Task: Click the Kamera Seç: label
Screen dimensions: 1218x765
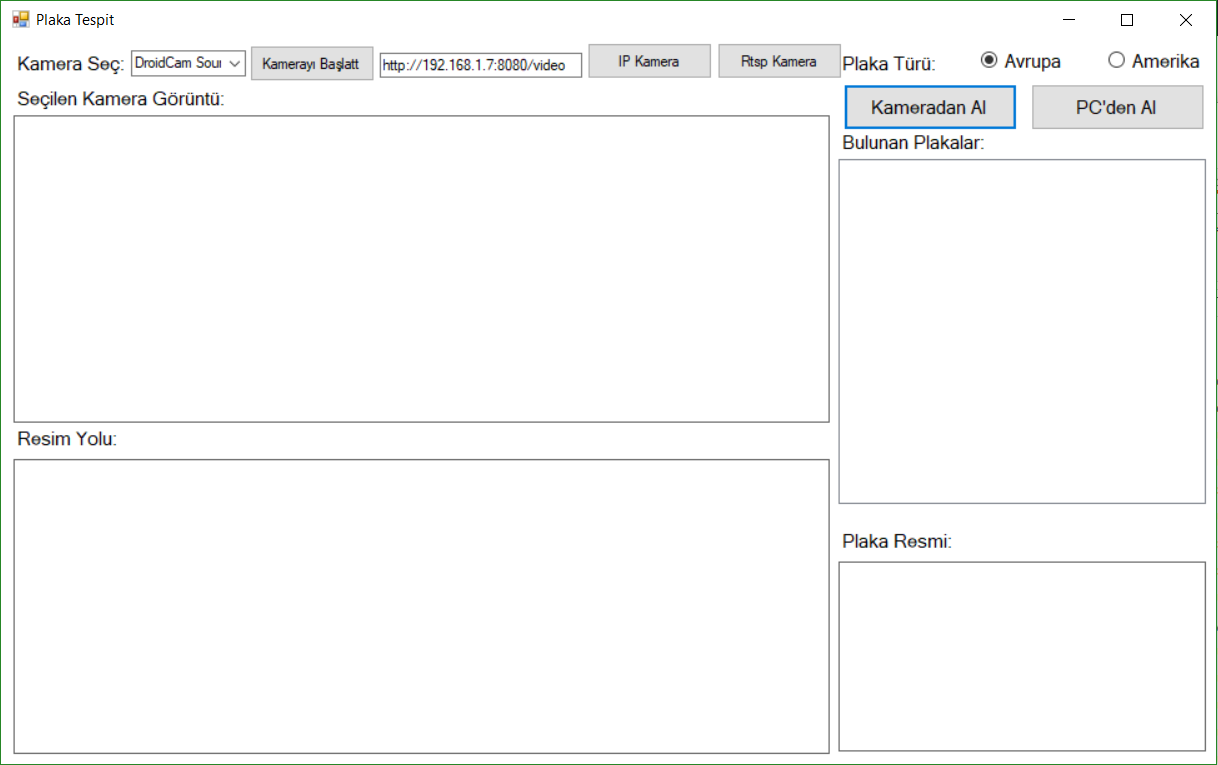Action: coord(71,64)
